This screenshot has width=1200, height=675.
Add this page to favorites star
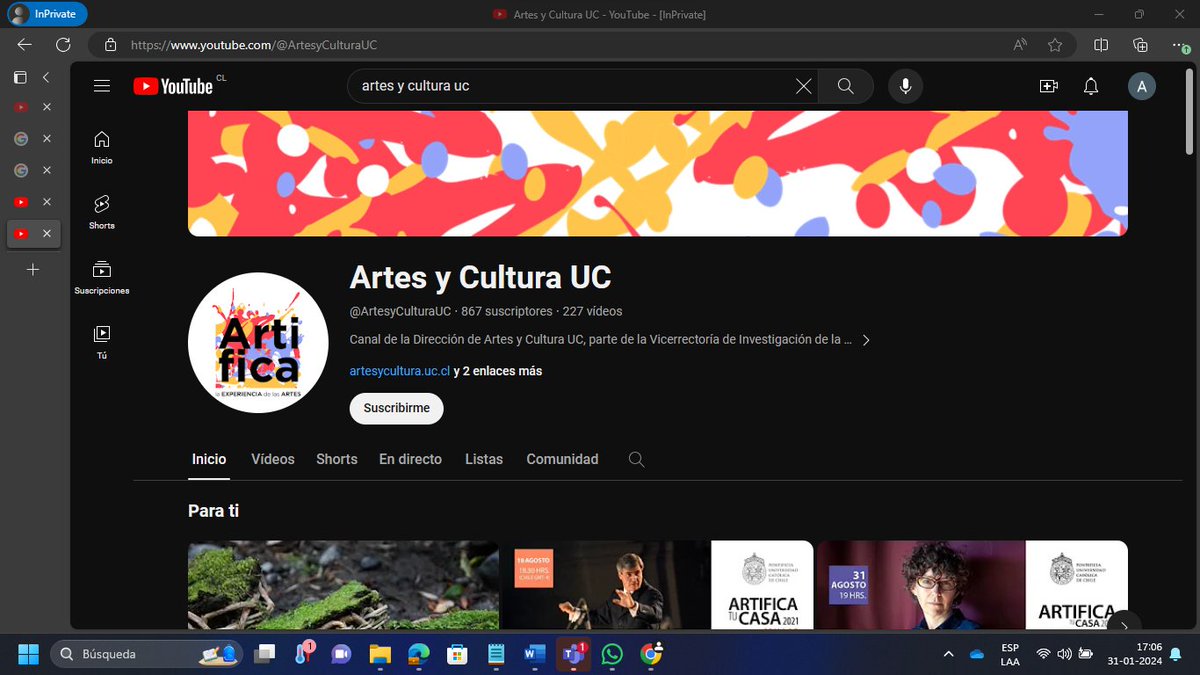pyautogui.click(x=1055, y=45)
